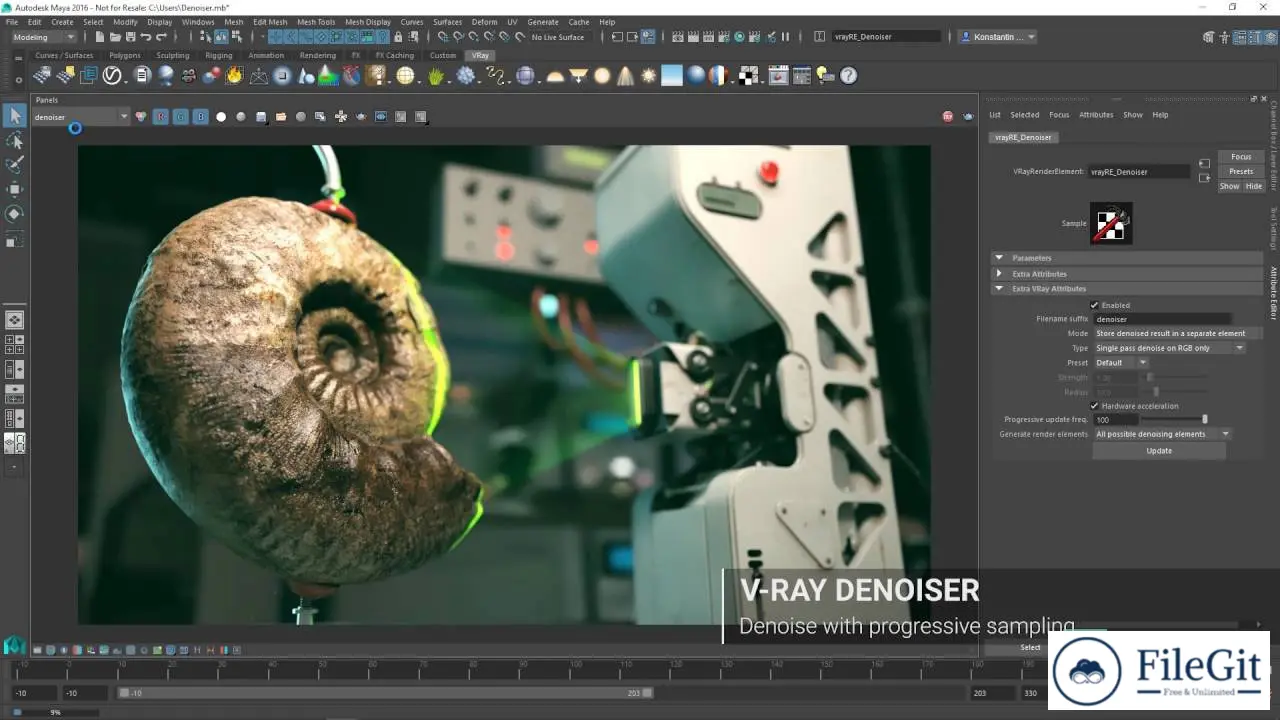Click the Progressive update freq value field
The width and height of the screenshot is (1280, 720).
[1115, 420]
